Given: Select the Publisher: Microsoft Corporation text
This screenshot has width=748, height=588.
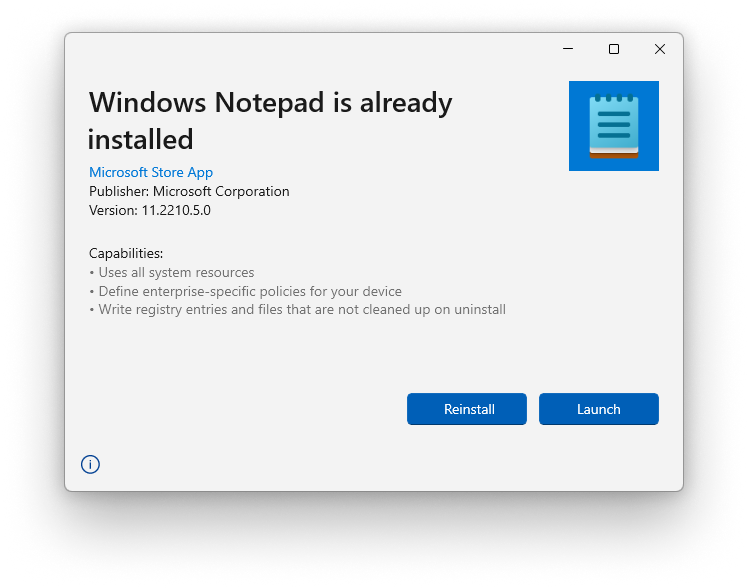Looking at the screenshot, I should click(189, 191).
